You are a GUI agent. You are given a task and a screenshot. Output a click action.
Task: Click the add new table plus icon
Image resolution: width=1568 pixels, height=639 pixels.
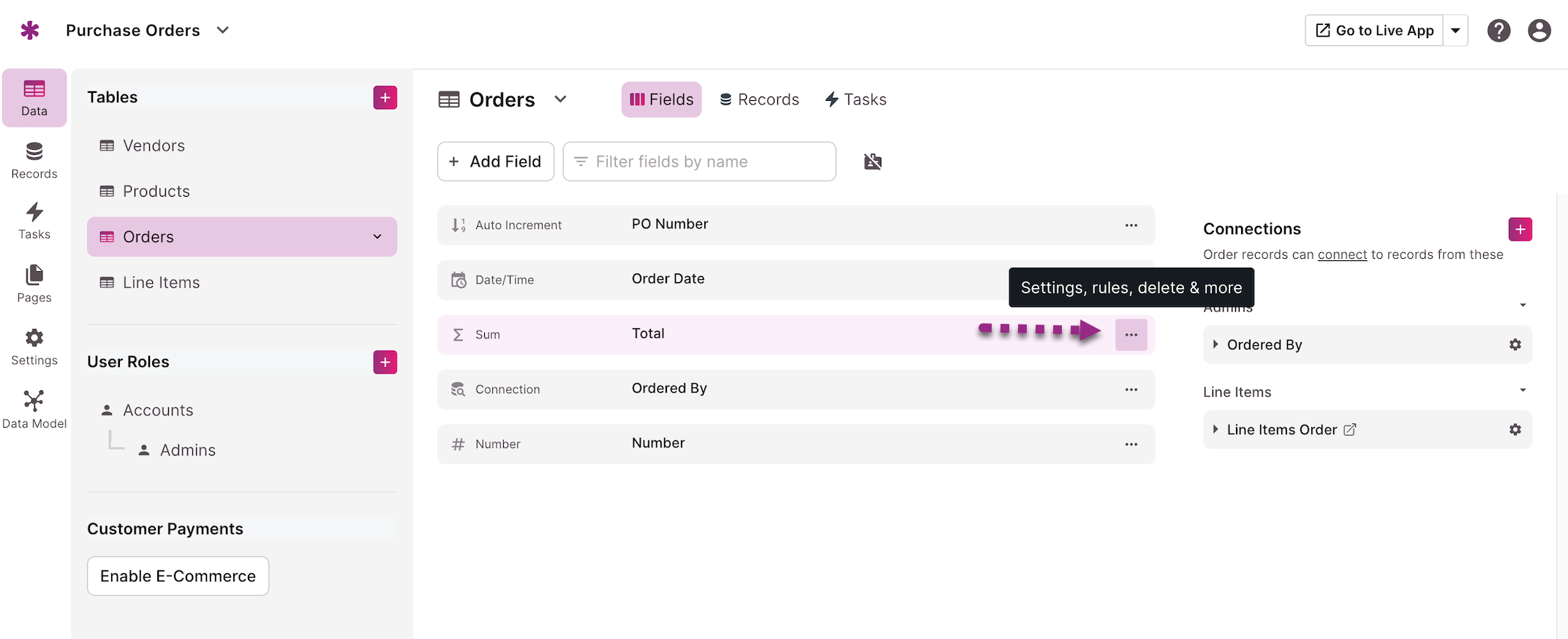(385, 97)
